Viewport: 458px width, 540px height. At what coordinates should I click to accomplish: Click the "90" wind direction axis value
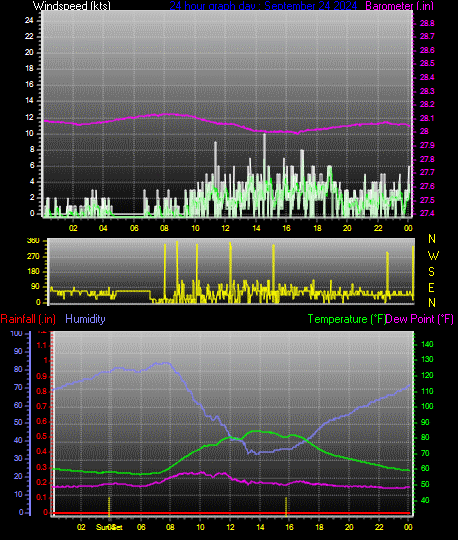pos(35,287)
